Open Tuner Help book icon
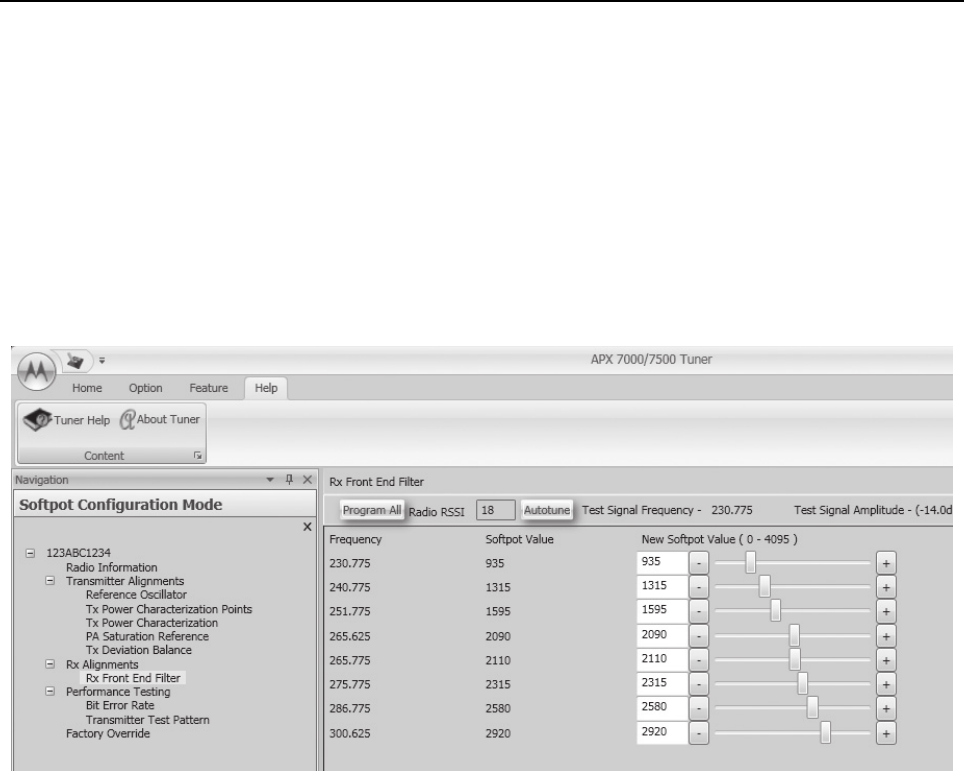The height and width of the screenshot is (771, 964). click(37, 419)
